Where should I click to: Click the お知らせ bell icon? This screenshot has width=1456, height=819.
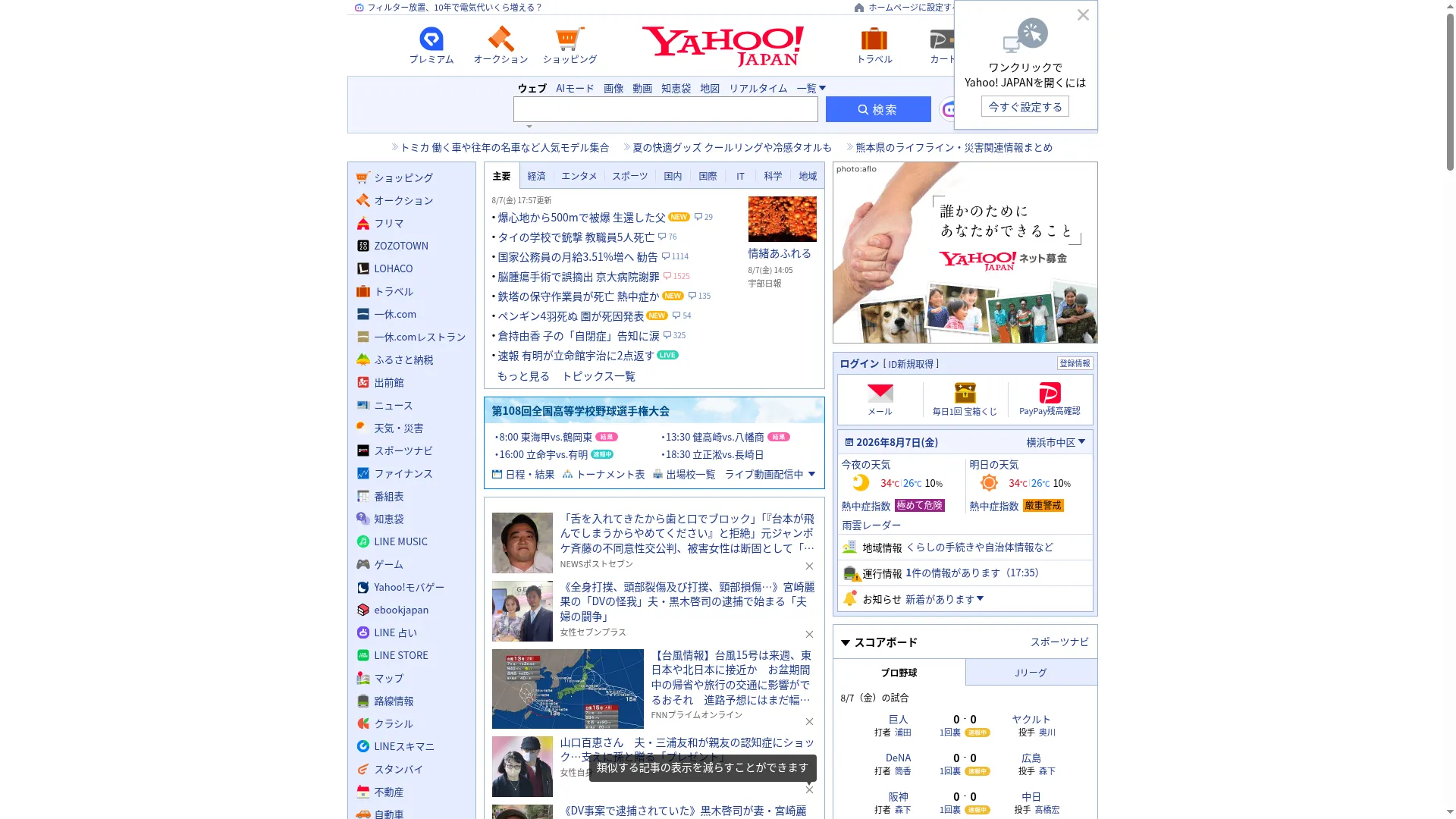[x=850, y=598]
